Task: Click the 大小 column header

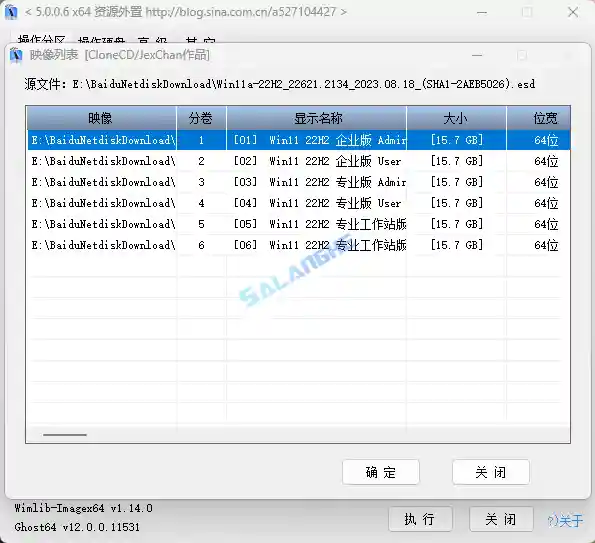Action: 456,118
